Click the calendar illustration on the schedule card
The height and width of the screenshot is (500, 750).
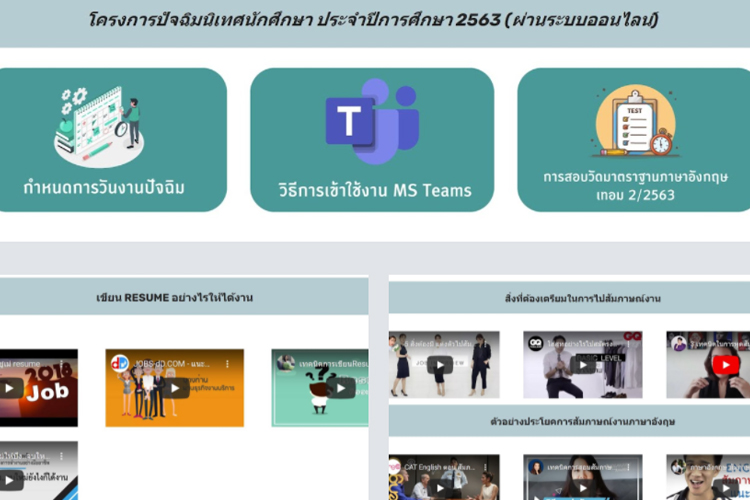[x=99, y=127]
